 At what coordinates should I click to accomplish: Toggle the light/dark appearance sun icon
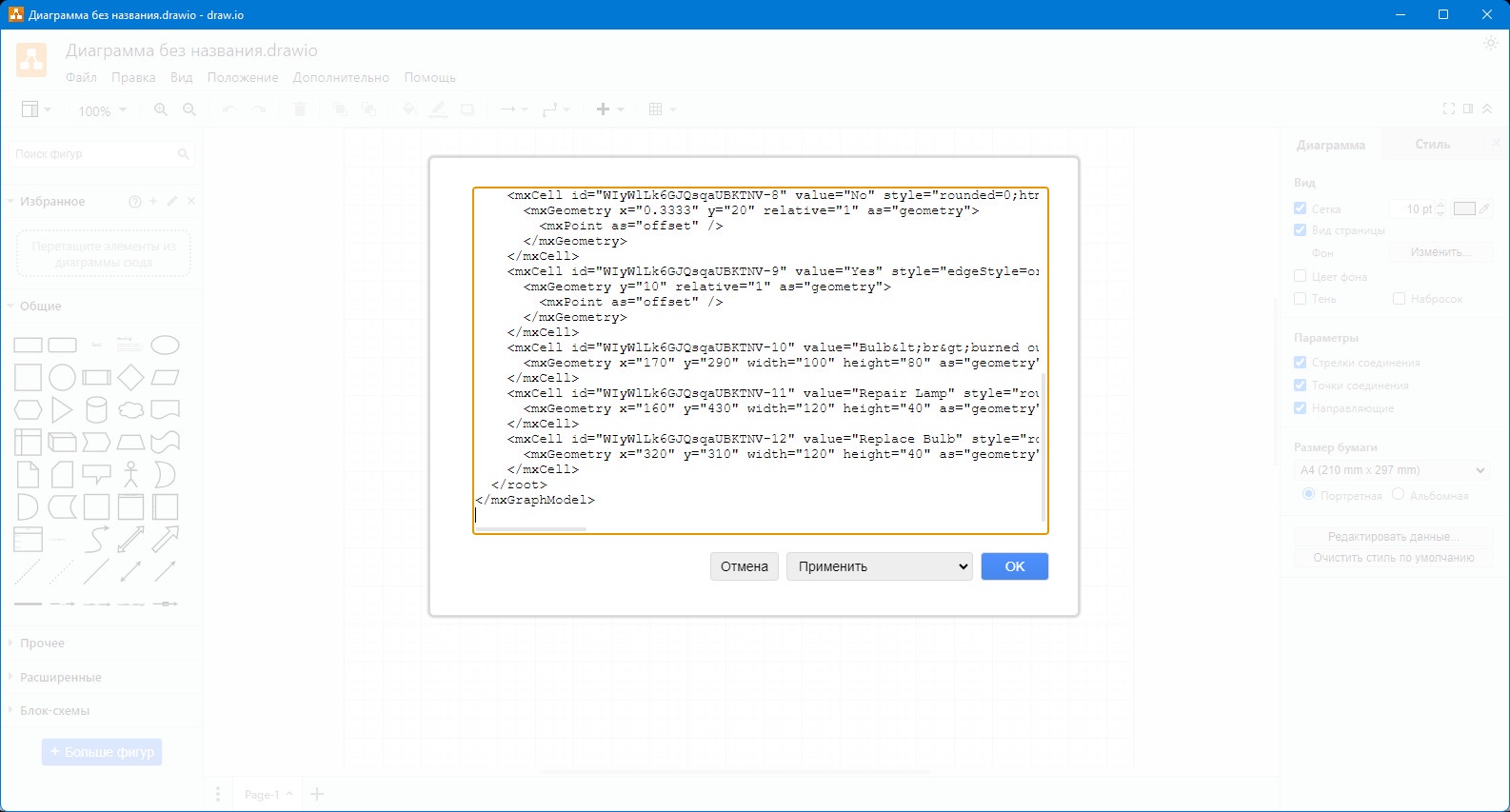pyautogui.click(x=1491, y=43)
